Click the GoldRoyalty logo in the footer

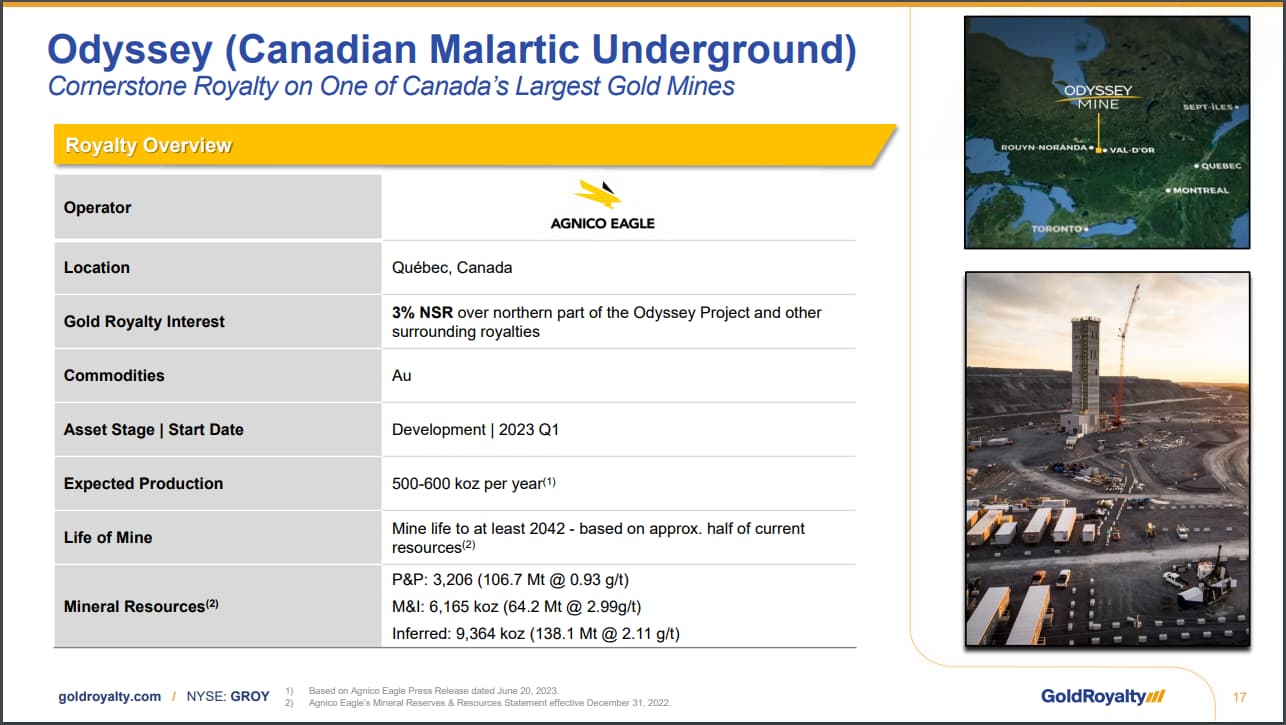coord(1102,696)
